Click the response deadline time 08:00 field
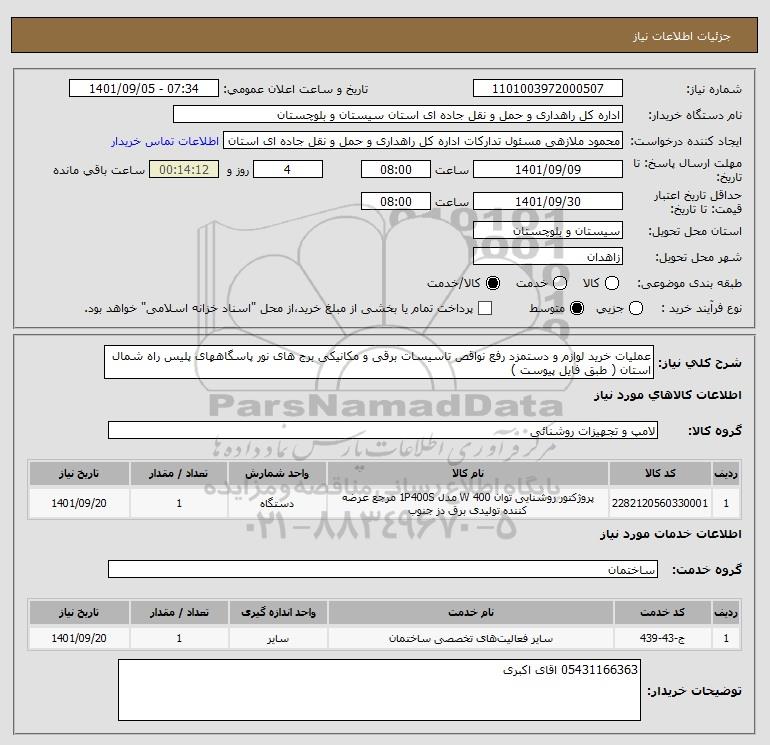This screenshot has width=770, height=745. pos(396,169)
